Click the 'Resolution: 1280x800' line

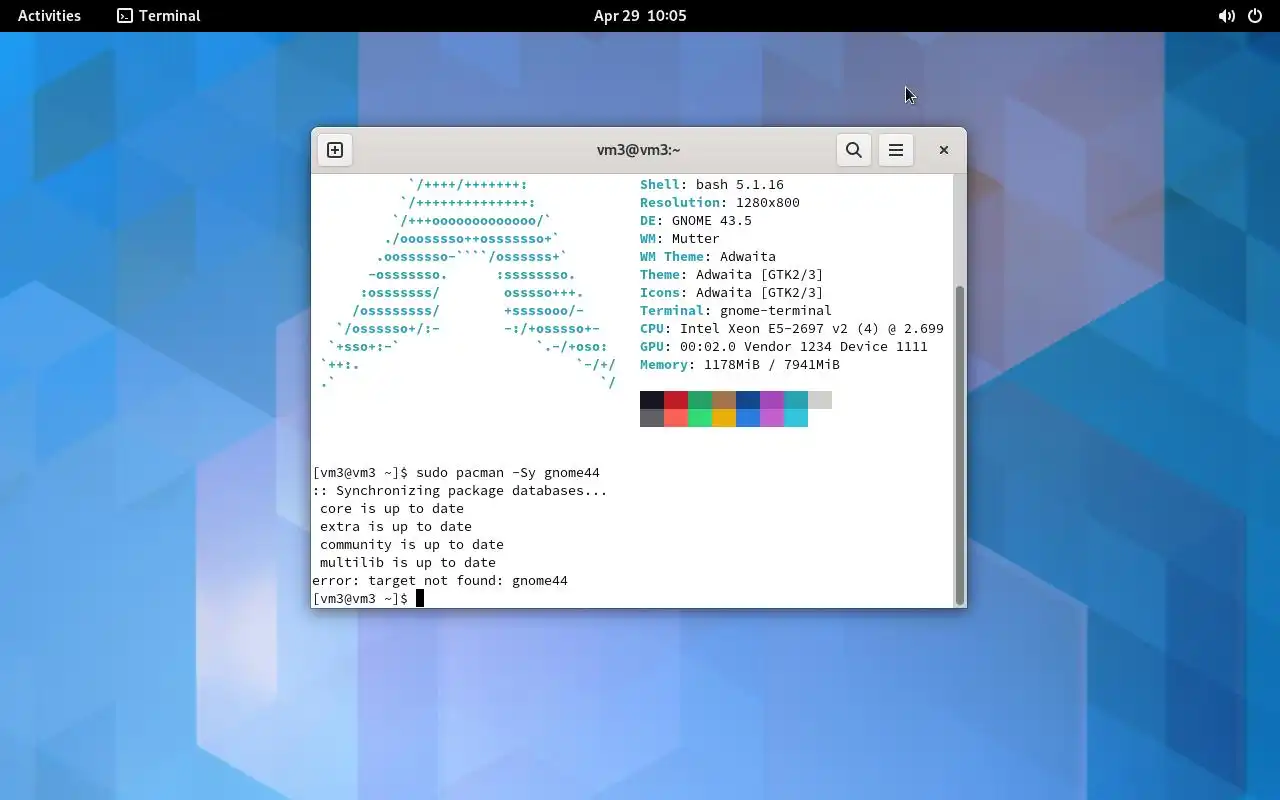coord(720,203)
